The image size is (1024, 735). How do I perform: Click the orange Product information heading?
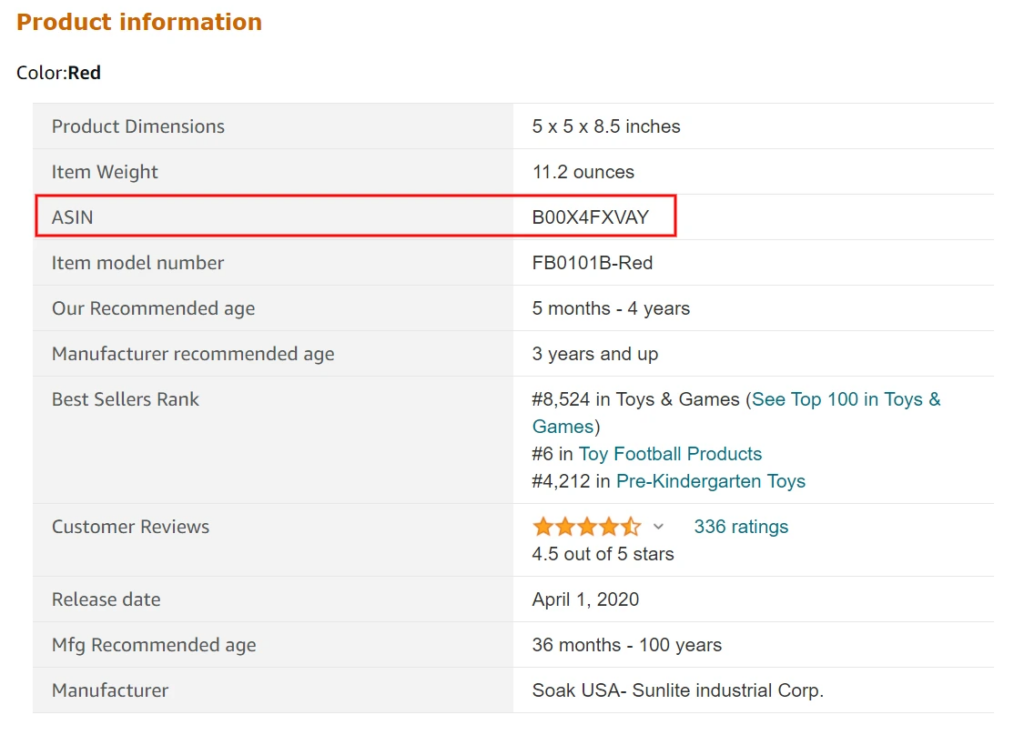click(x=138, y=21)
